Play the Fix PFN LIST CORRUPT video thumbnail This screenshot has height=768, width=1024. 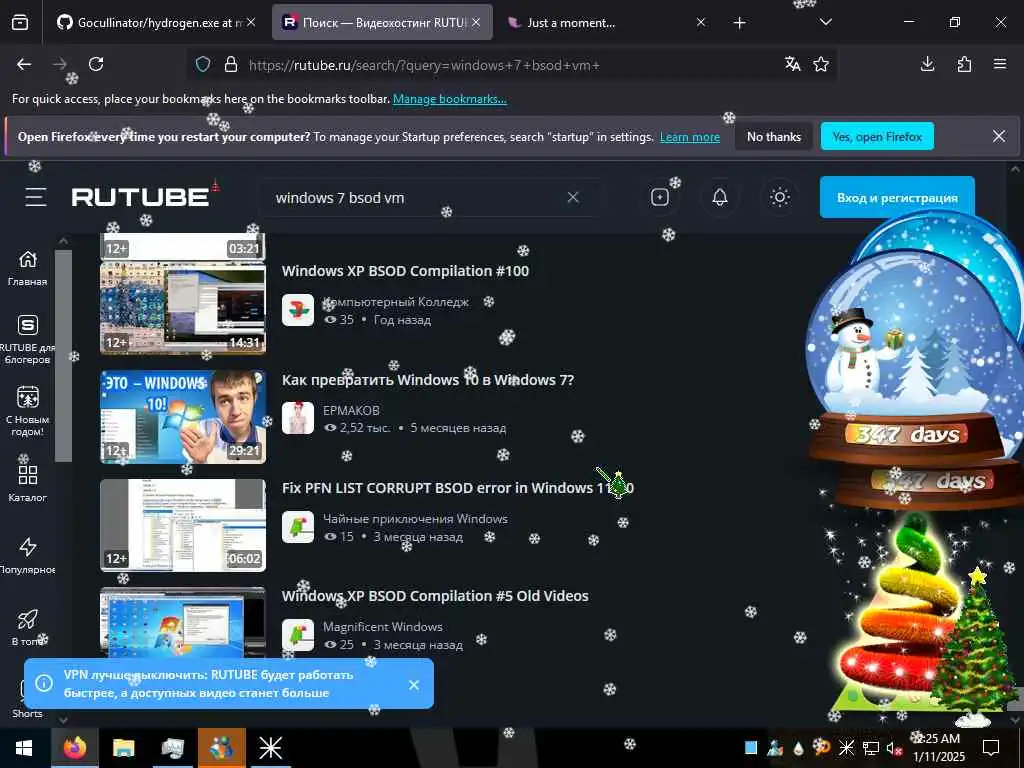pyautogui.click(x=183, y=525)
